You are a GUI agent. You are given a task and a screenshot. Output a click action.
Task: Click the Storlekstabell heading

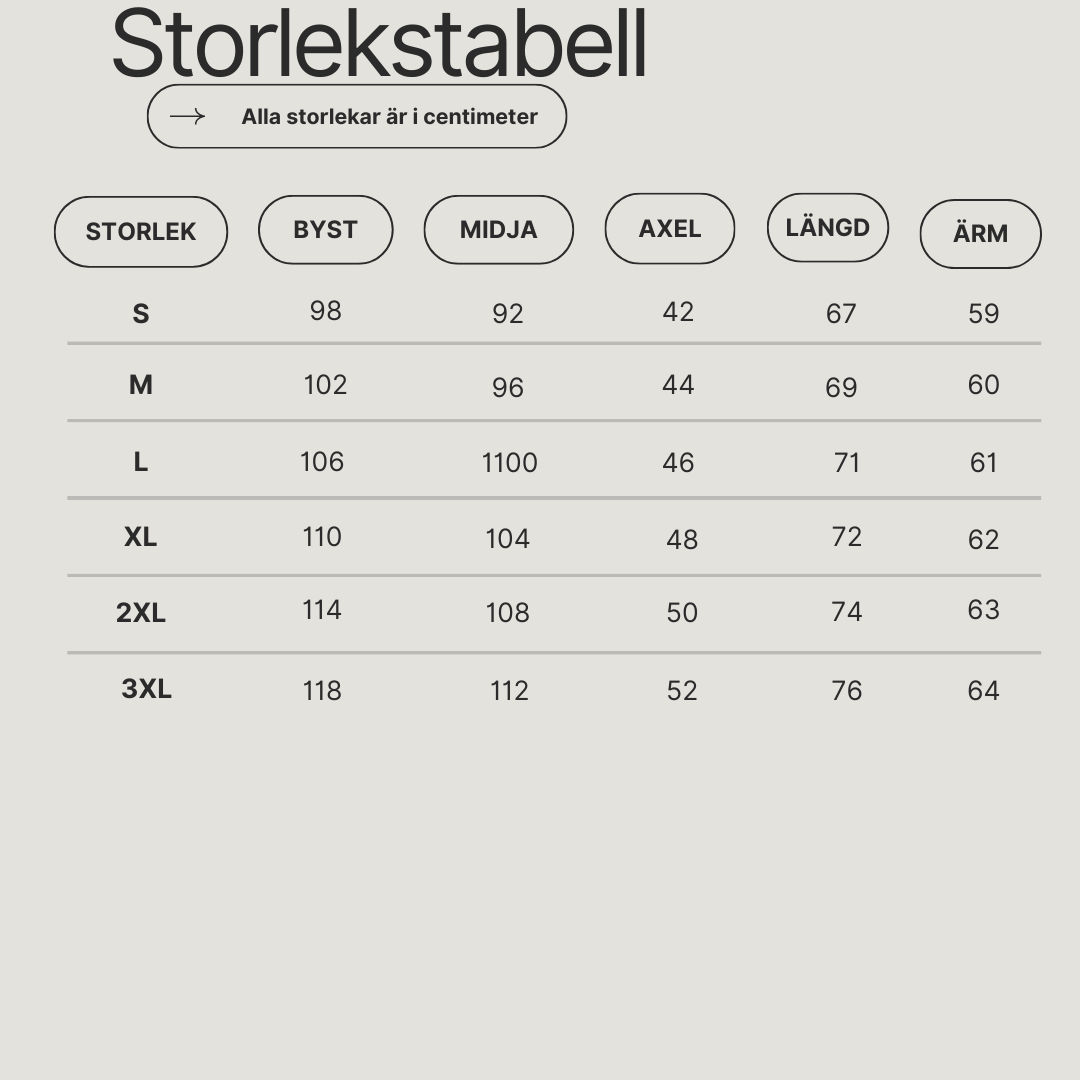point(379,43)
